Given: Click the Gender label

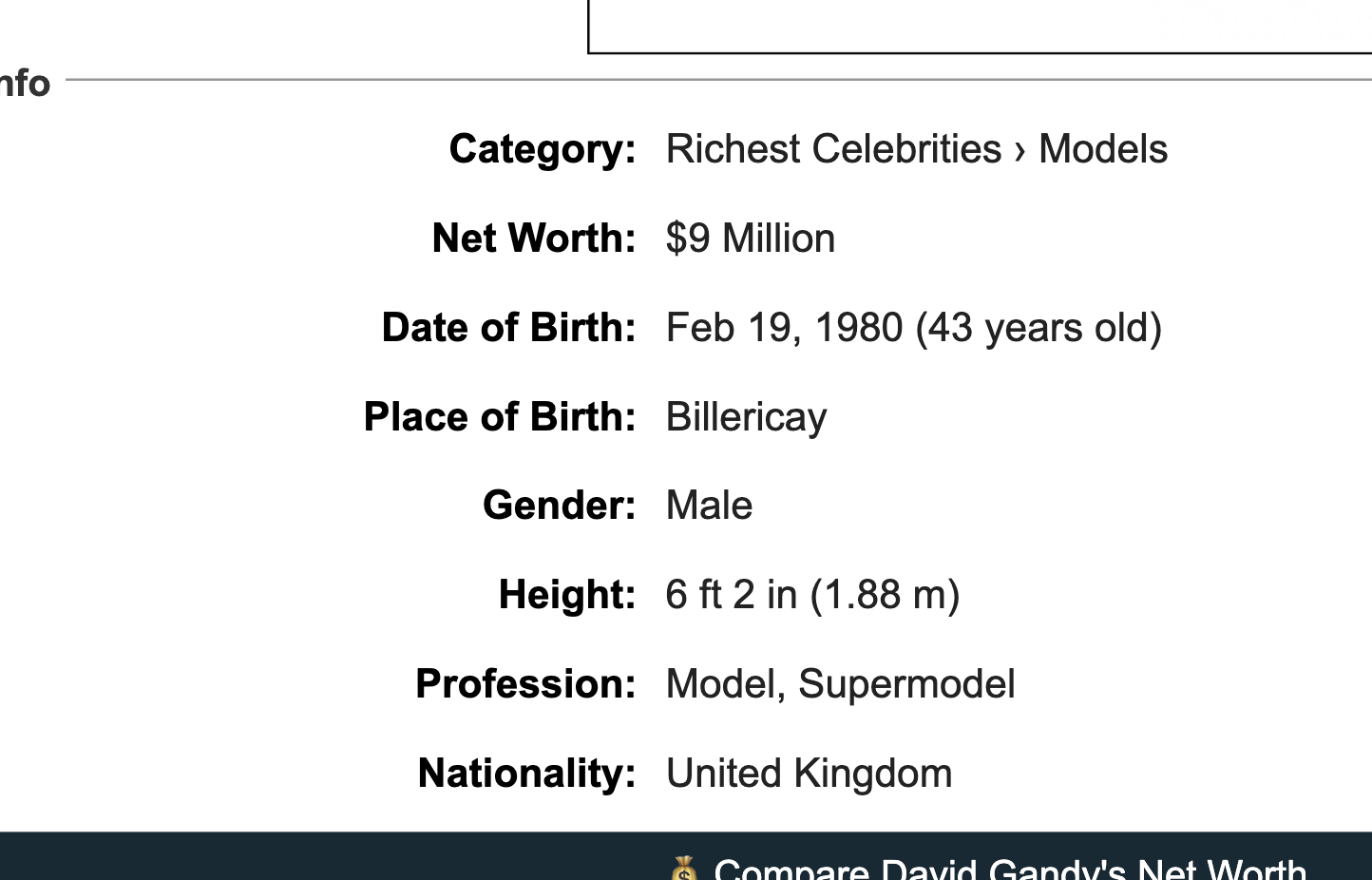Looking at the screenshot, I should click(560, 506).
